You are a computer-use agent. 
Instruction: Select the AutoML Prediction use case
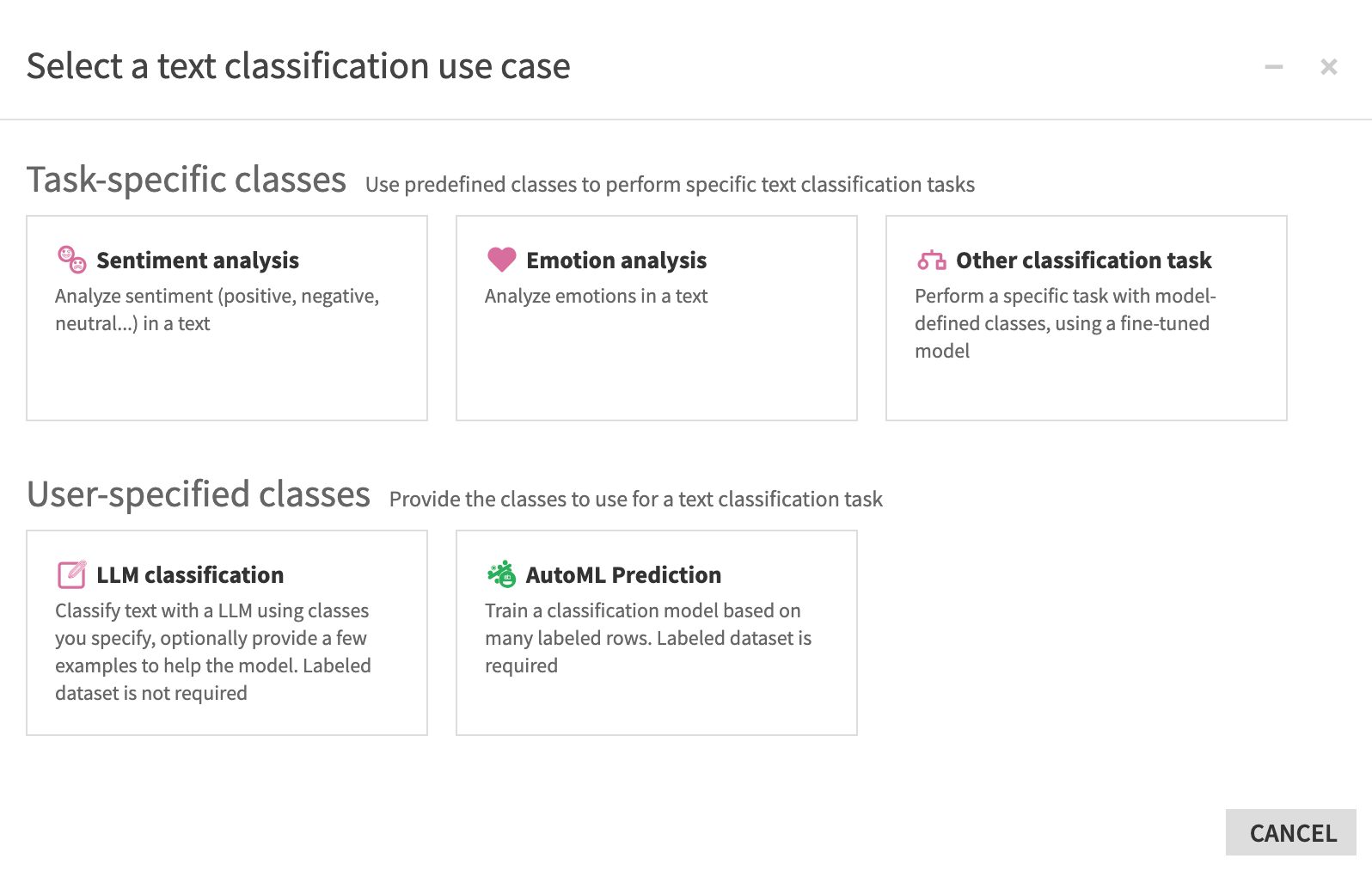point(656,633)
